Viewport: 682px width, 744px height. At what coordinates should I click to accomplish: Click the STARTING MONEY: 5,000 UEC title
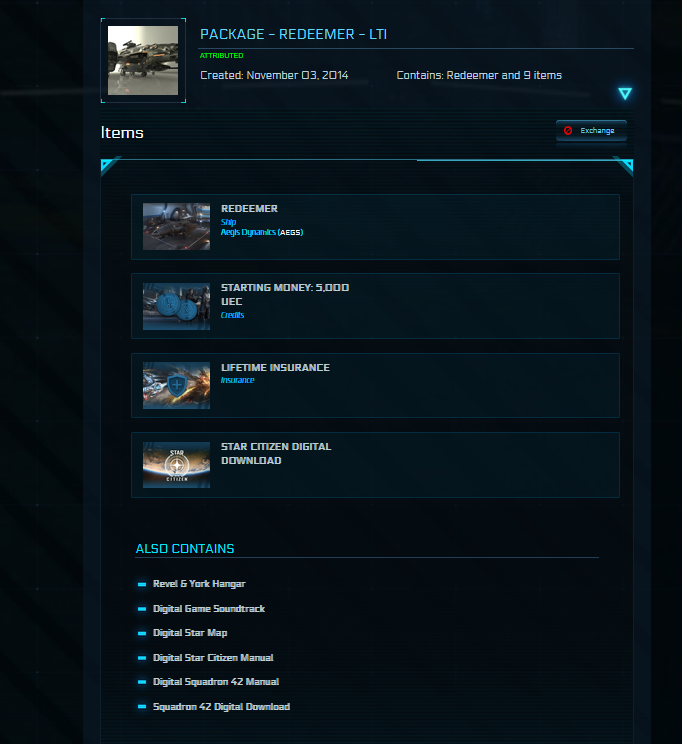[285, 294]
